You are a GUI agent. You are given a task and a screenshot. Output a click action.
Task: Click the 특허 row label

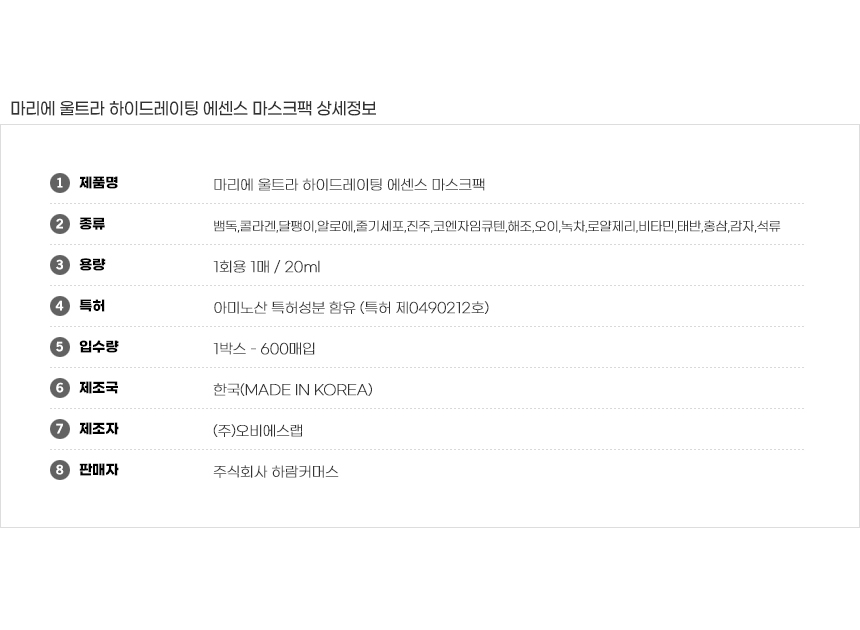(x=92, y=306)
